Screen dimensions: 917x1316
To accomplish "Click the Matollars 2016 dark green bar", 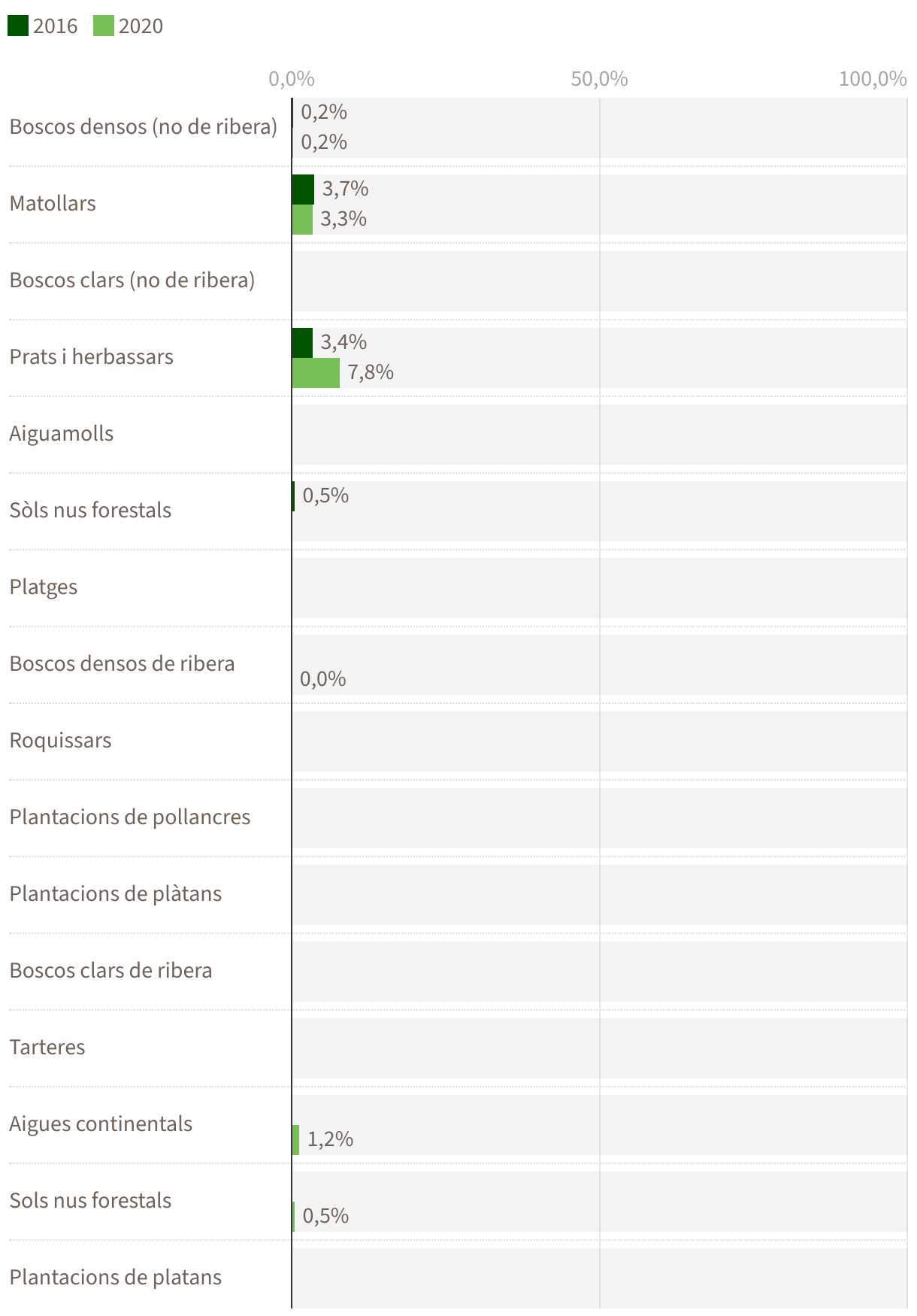I will pos(303,190).
